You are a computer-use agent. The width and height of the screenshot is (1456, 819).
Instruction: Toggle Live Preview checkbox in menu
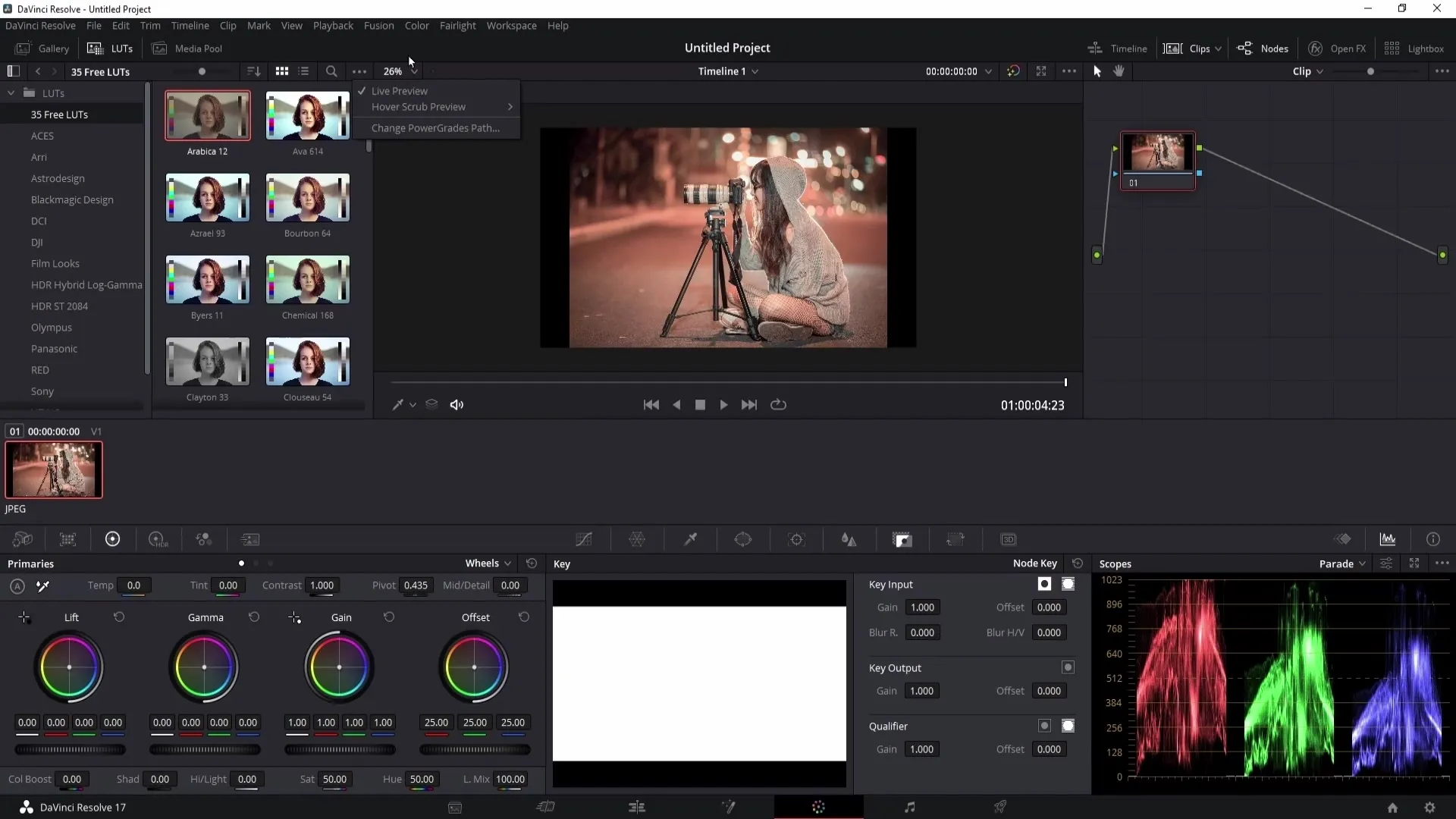point(399,90)
